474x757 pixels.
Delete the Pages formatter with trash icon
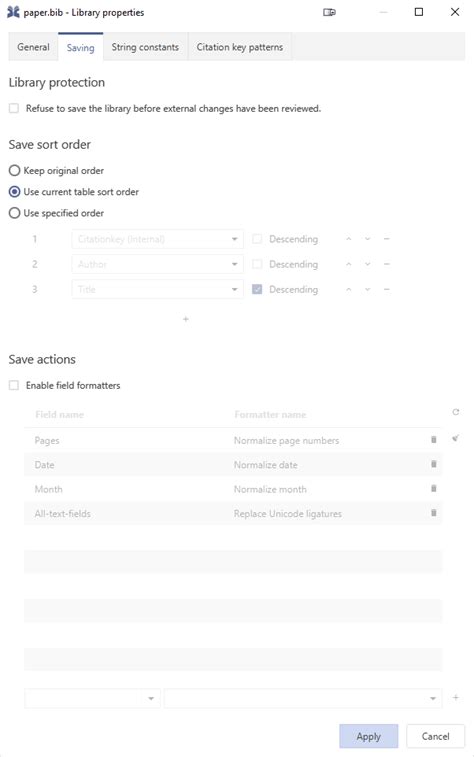click(433, 439)
